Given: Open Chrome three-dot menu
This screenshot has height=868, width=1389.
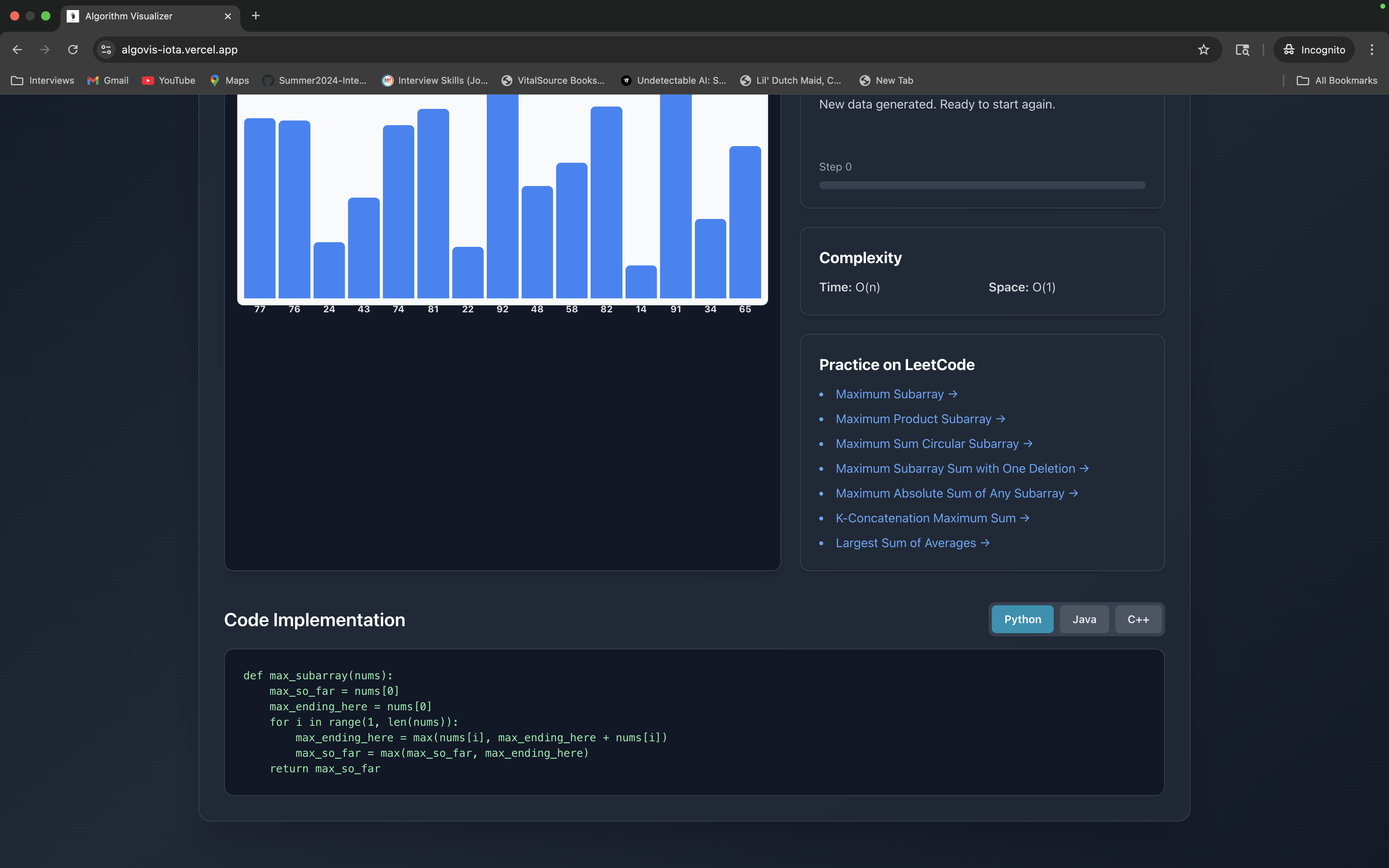Looking at the screenshot, I should point(1372,50).
